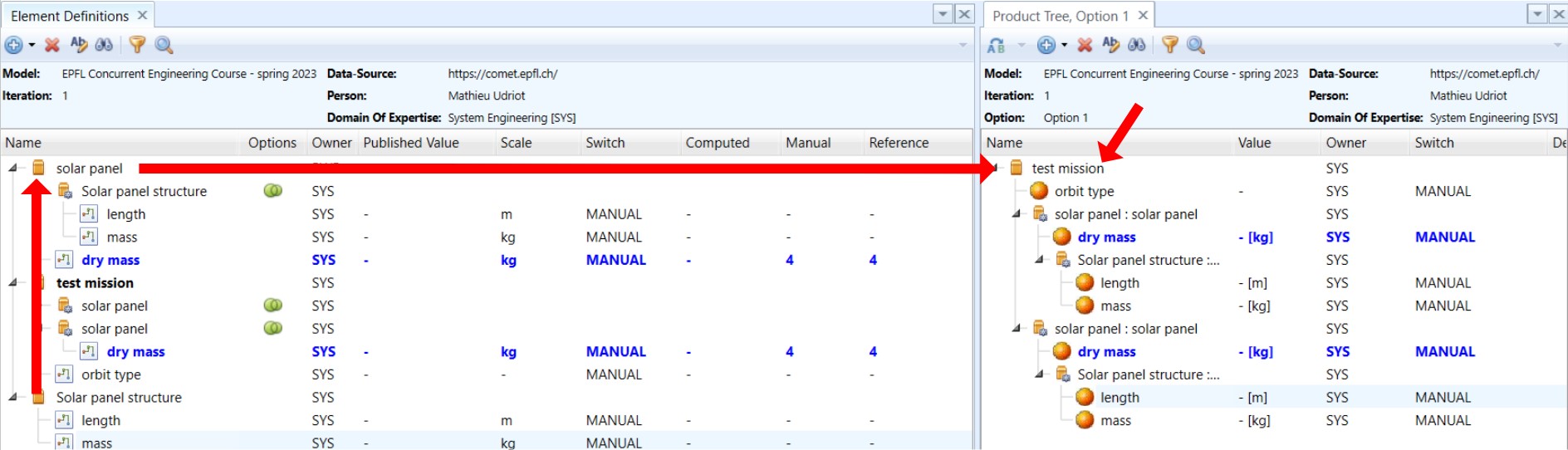Collapse the bold 'test mission' element definition

click(x=13, y=282)
